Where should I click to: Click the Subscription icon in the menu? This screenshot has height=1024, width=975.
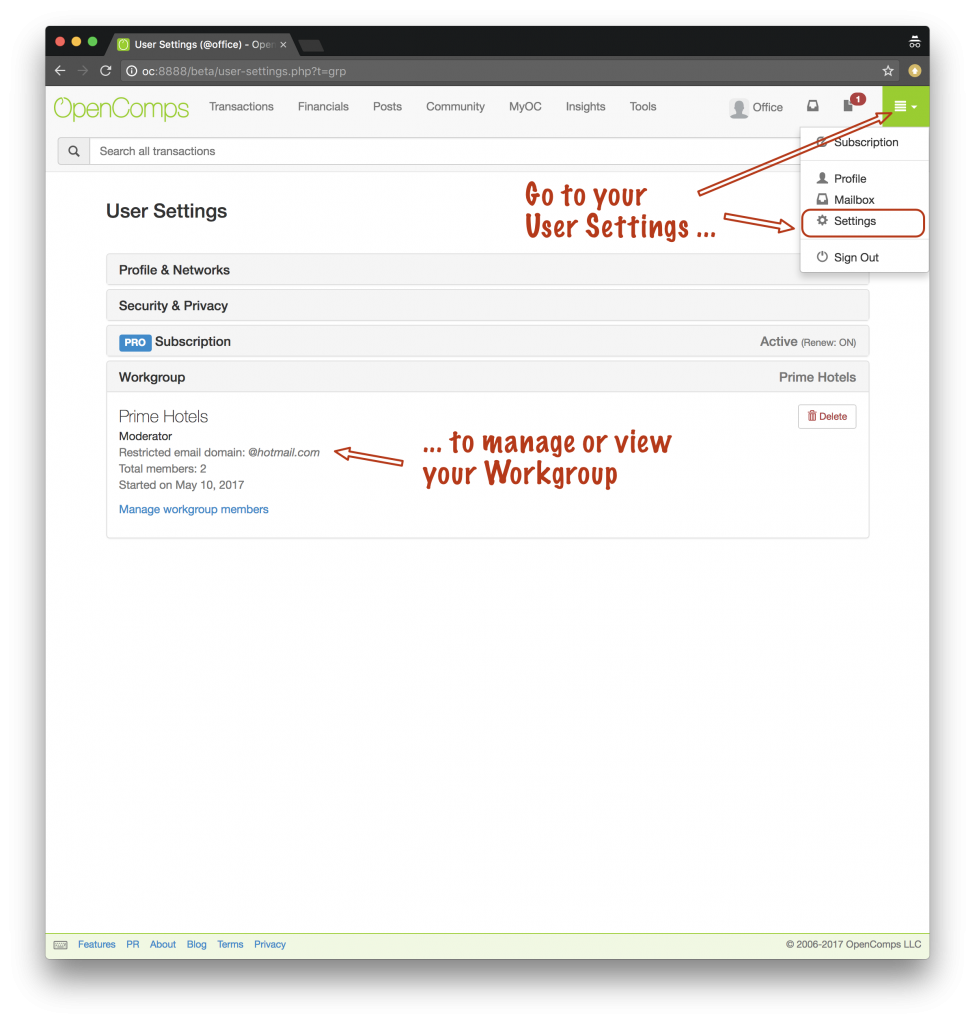[x=822, y=142]
